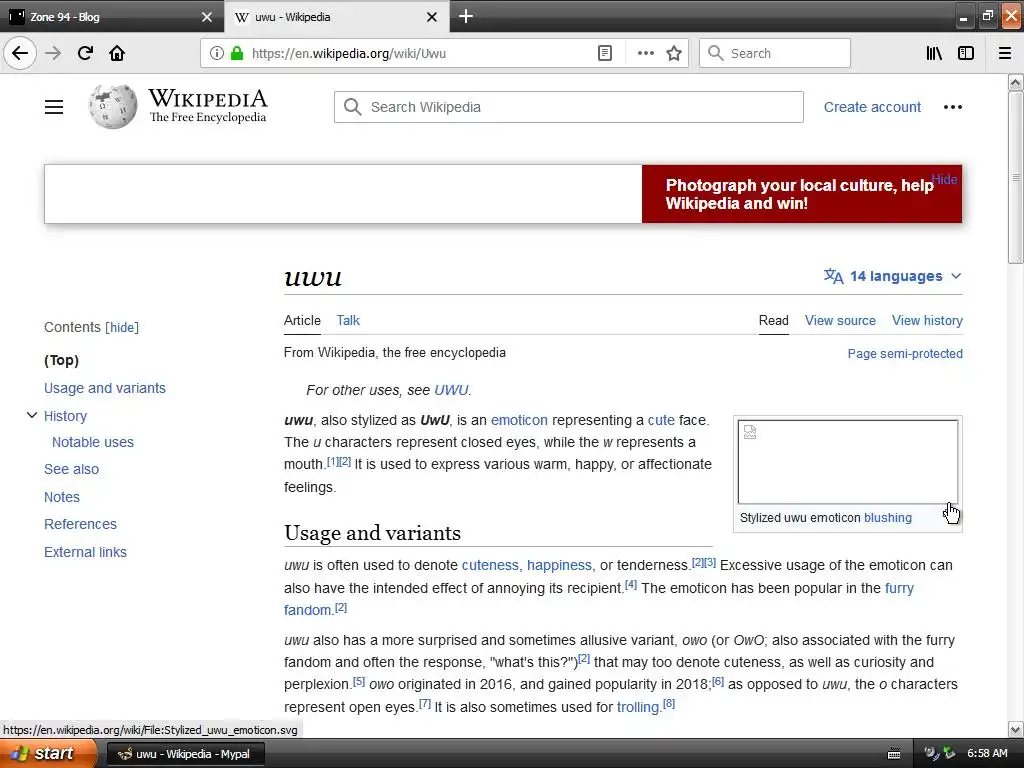Click the first icon in the system tray
The width and height of the screenshot is (1024, 768).
click(x=931, y=753)
